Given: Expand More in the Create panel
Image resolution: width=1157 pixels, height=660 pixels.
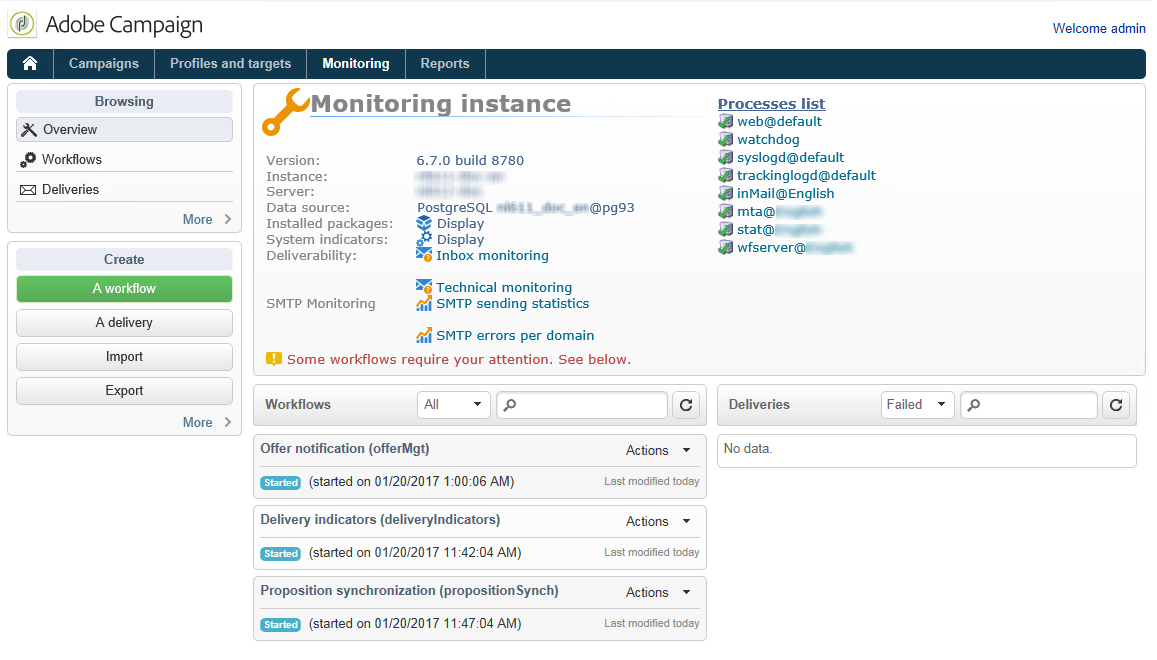Looking at the screenshot, I should tap(207, 422).
